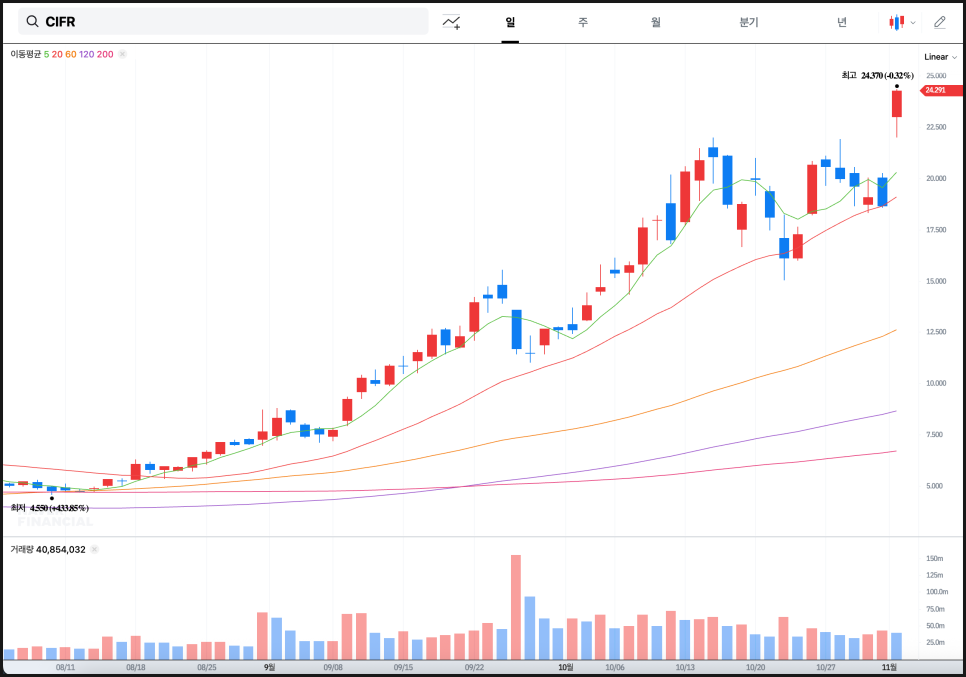The width and height of the screenshot is (966, 677).
Task: Select the pencil drawing tool
Action: tap(939, 21)
